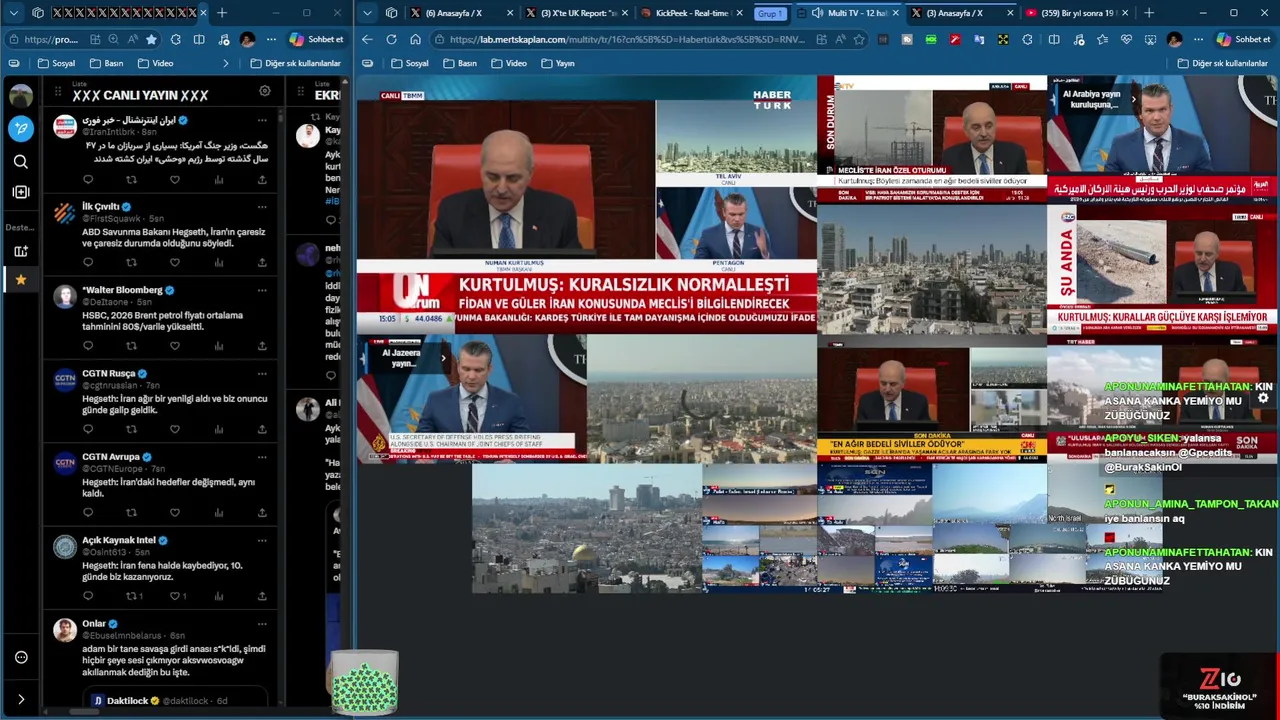Open Basın bookmarks folder in right browser

tap(458, 63)
